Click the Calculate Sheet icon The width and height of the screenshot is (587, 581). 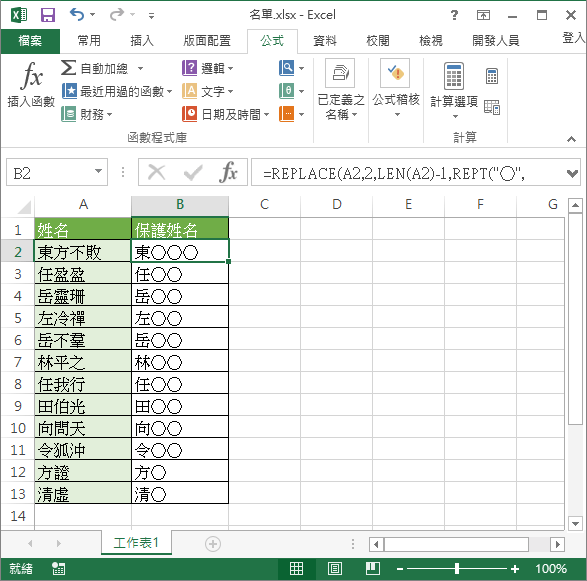click(492, 107)
